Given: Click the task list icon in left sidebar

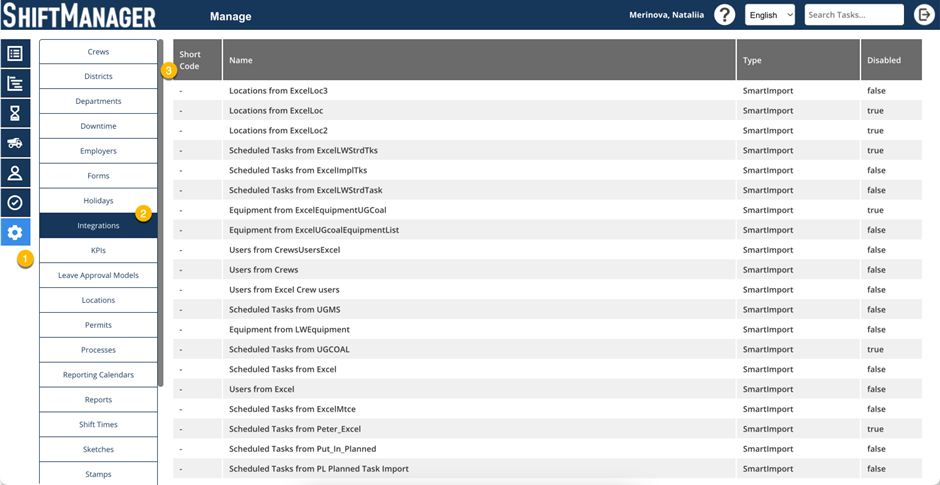Looking at the screenshot, I should coord(15,54).
